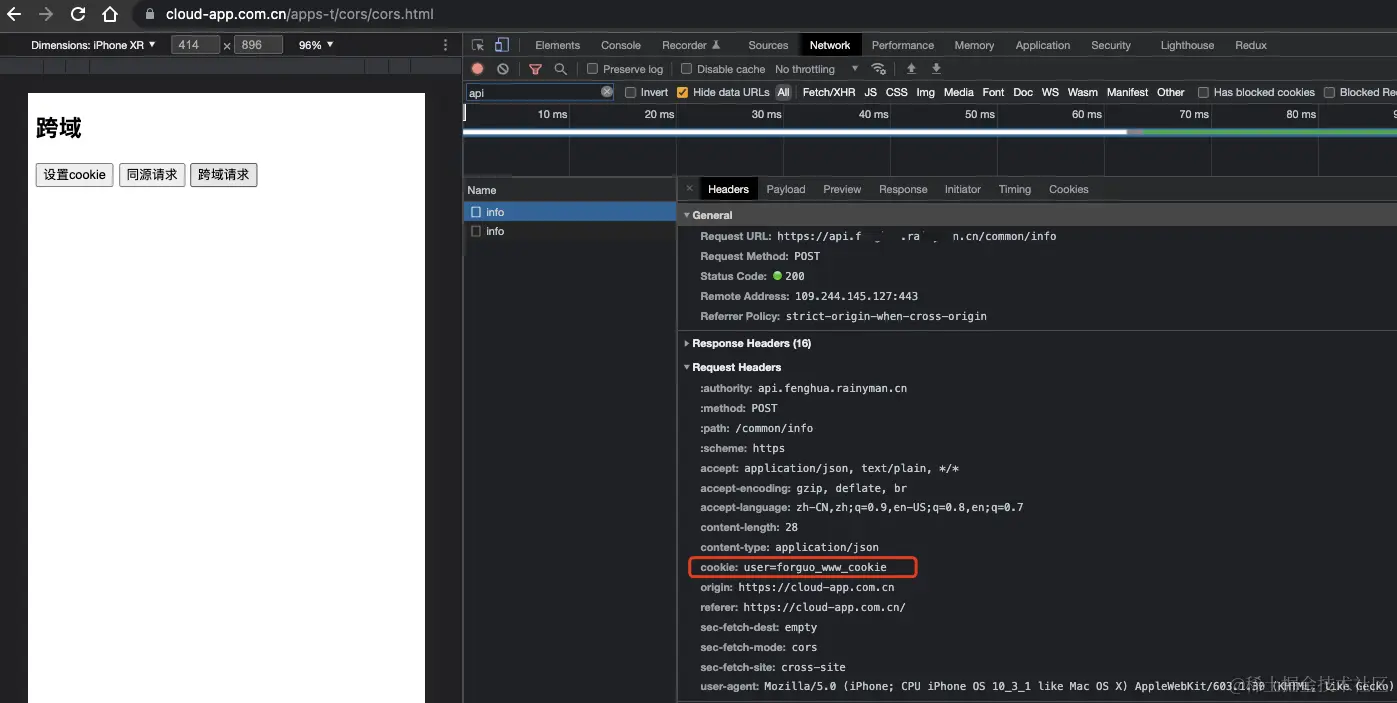1397x703 pixels.
Task: Import HAR file with upload arrow
Action: click(x=911, y=68)
